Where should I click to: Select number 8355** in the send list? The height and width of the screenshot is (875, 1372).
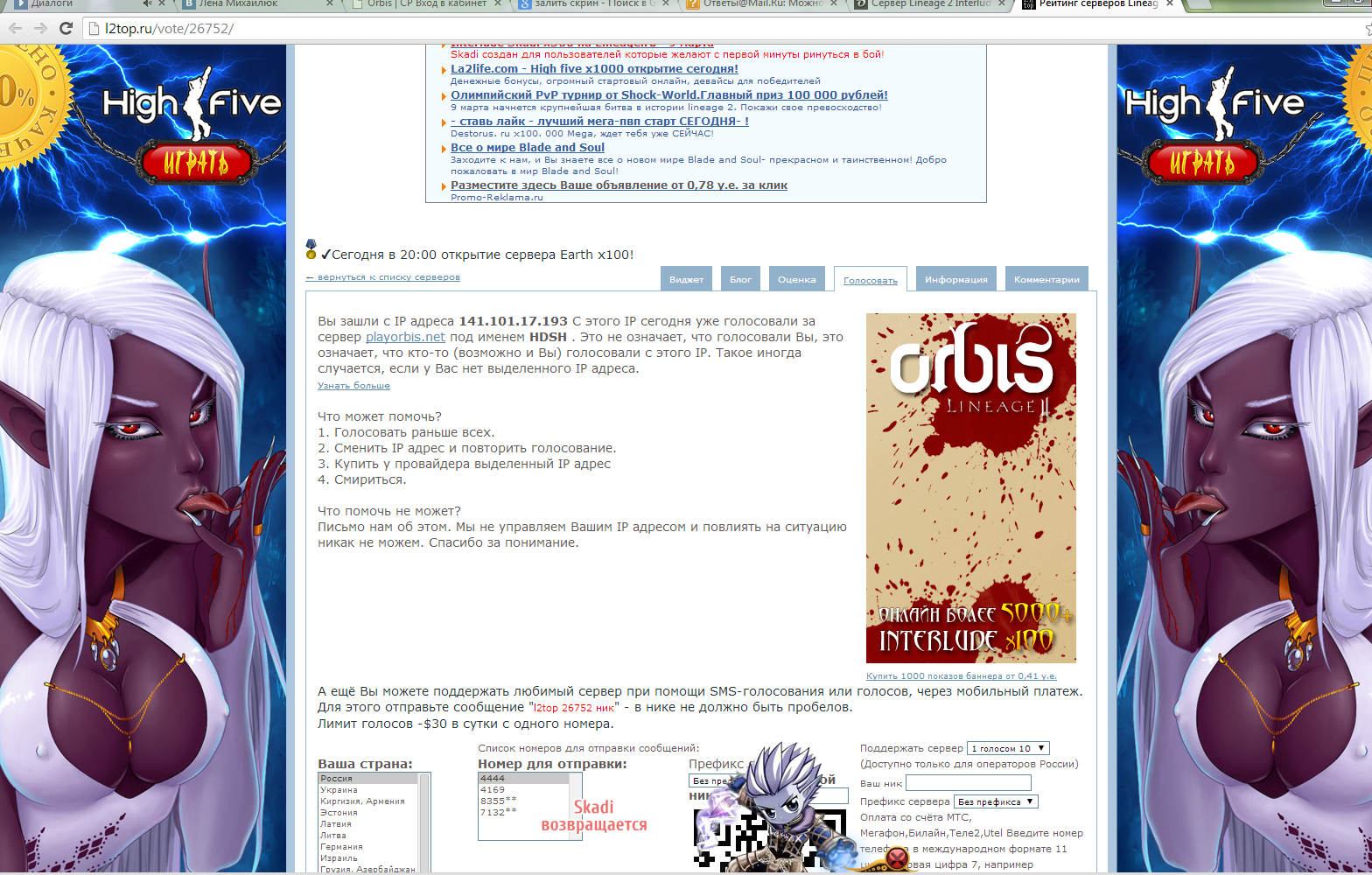click(x=523, y=801)
